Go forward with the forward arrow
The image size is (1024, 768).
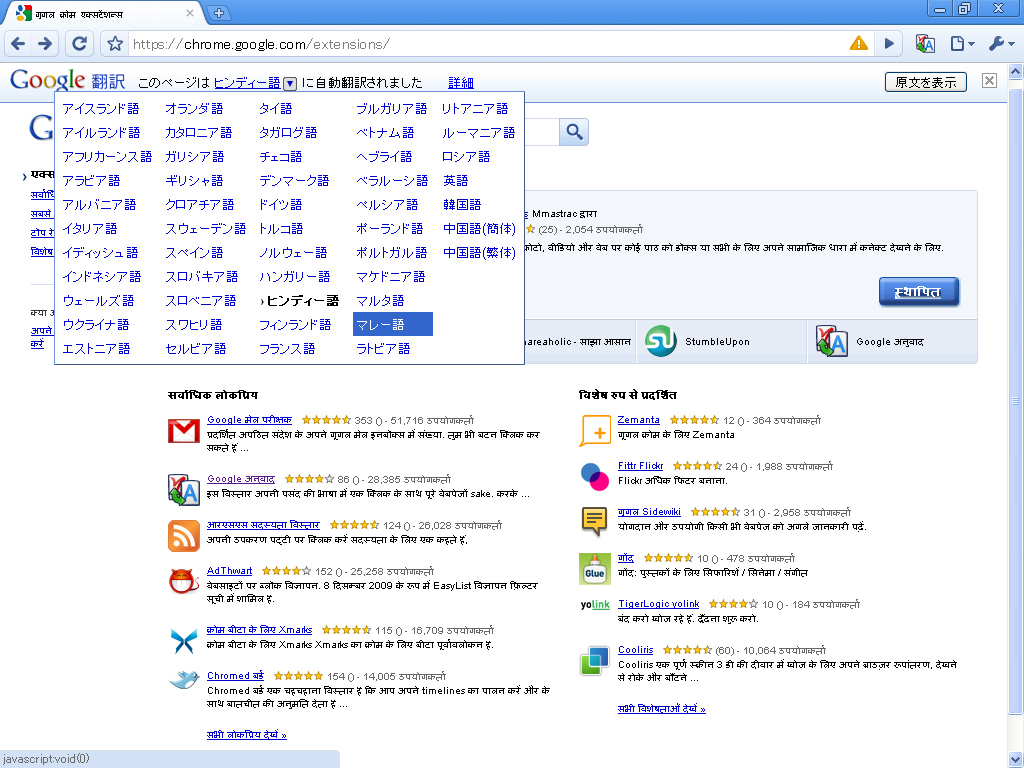coord(45,44)
